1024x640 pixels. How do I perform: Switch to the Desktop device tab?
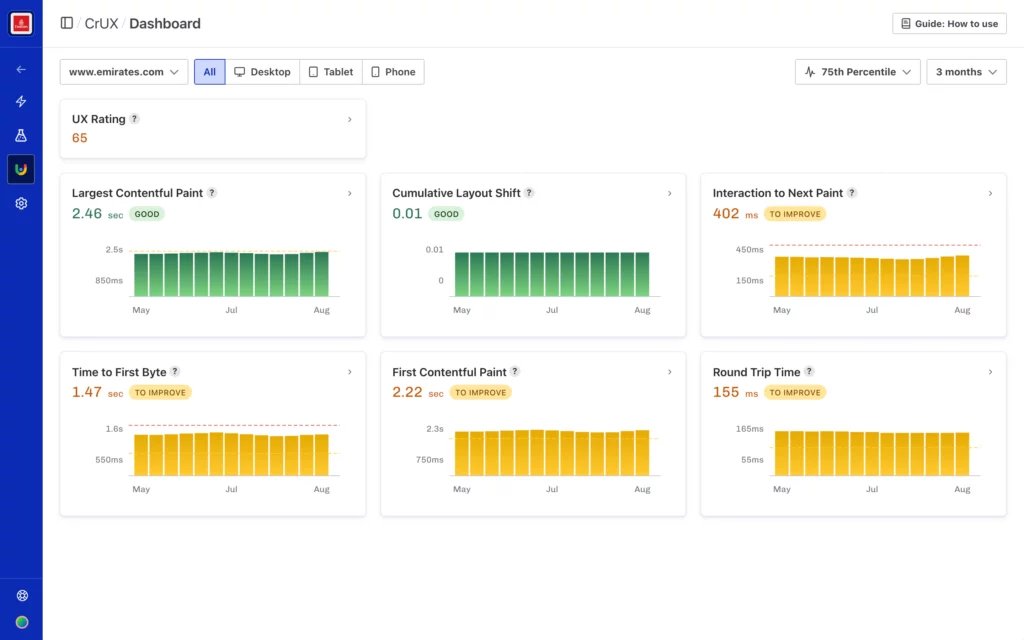(263, 72)
